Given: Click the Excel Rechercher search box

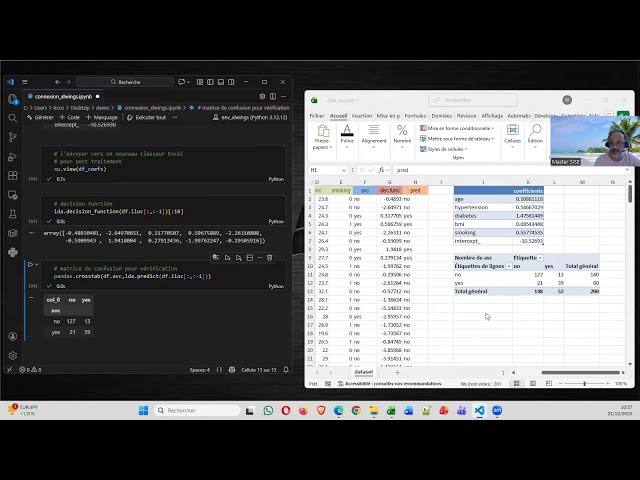Looking at the screenshot, I should pyautogui.click(x=473, y=100).
